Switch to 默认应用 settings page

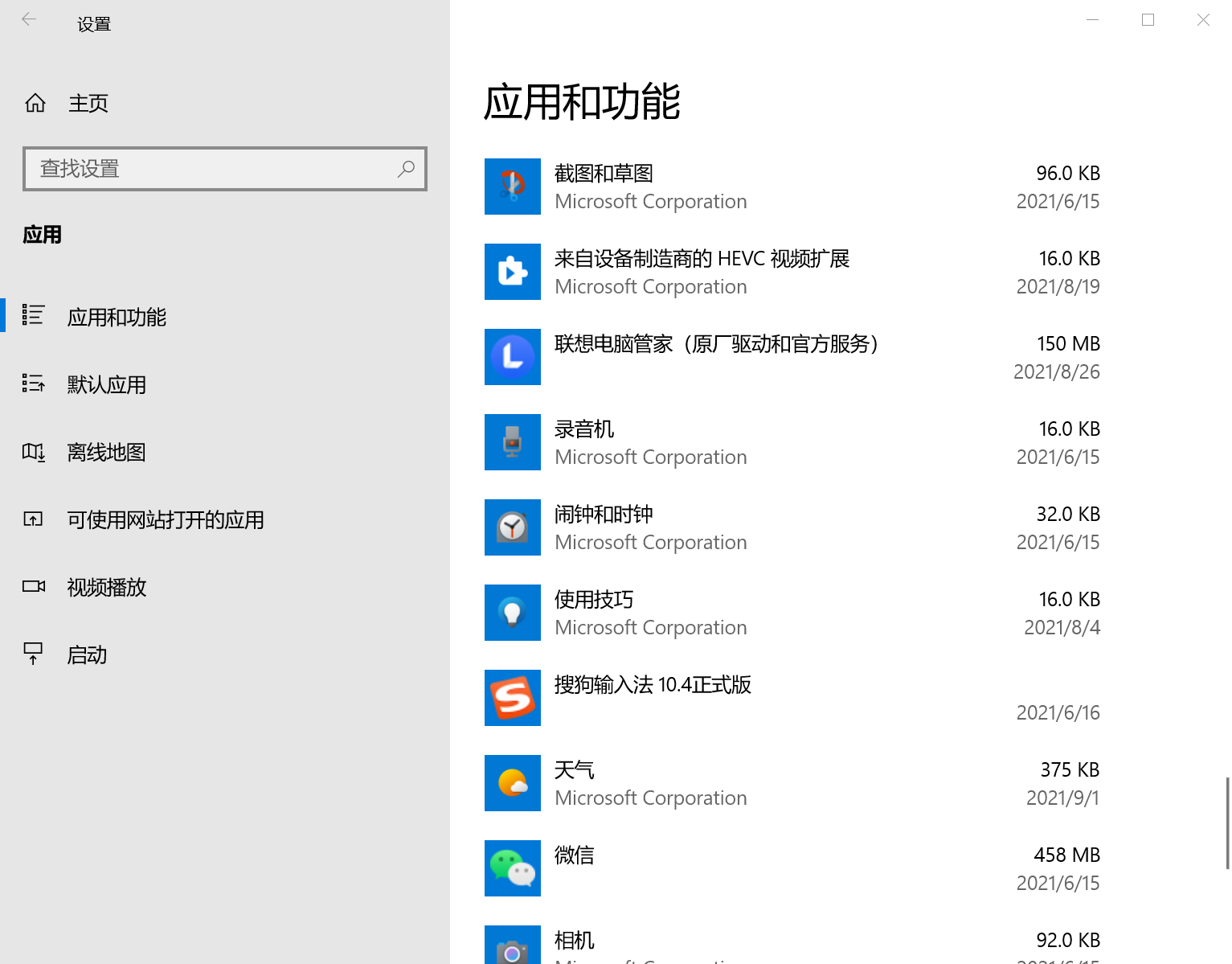tap(106, 385)
